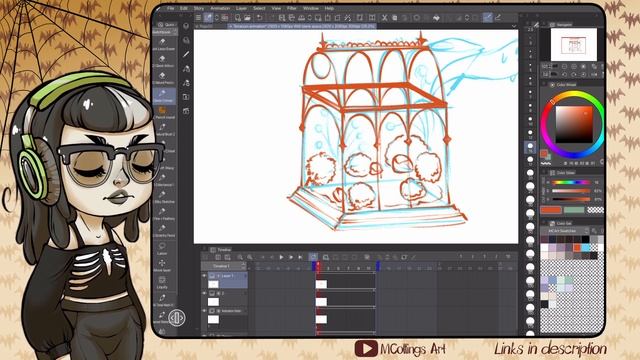Open the Window menu

(311, 8)
